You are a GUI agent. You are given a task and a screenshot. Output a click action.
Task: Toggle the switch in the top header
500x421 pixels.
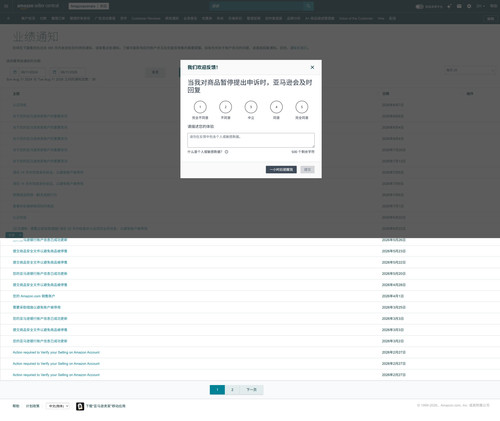coord(419,6)
